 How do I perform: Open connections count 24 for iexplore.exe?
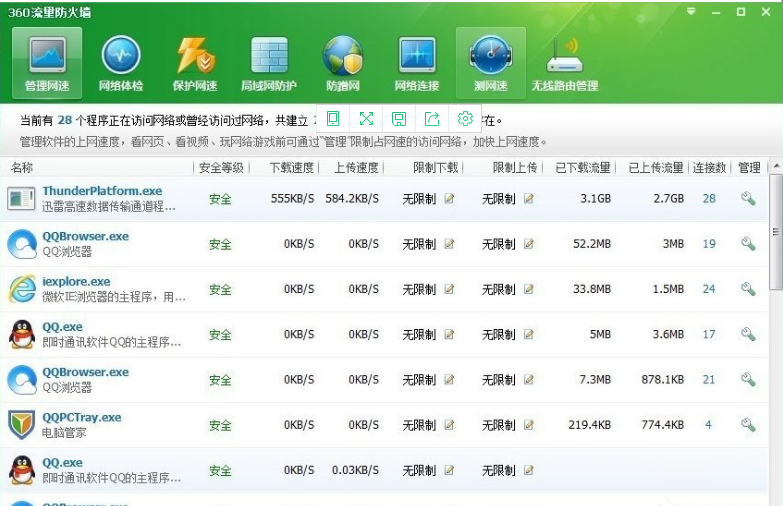709,289
